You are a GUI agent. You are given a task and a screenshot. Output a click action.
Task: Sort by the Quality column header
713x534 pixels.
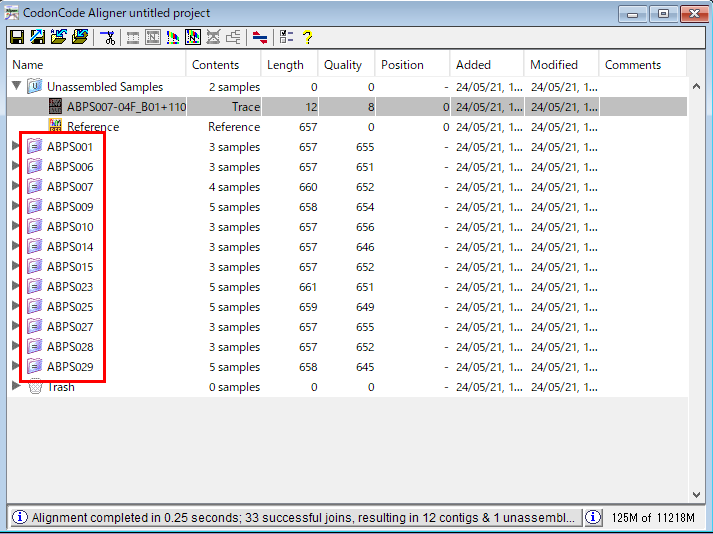pyautogui.click(x=343, y=65)
